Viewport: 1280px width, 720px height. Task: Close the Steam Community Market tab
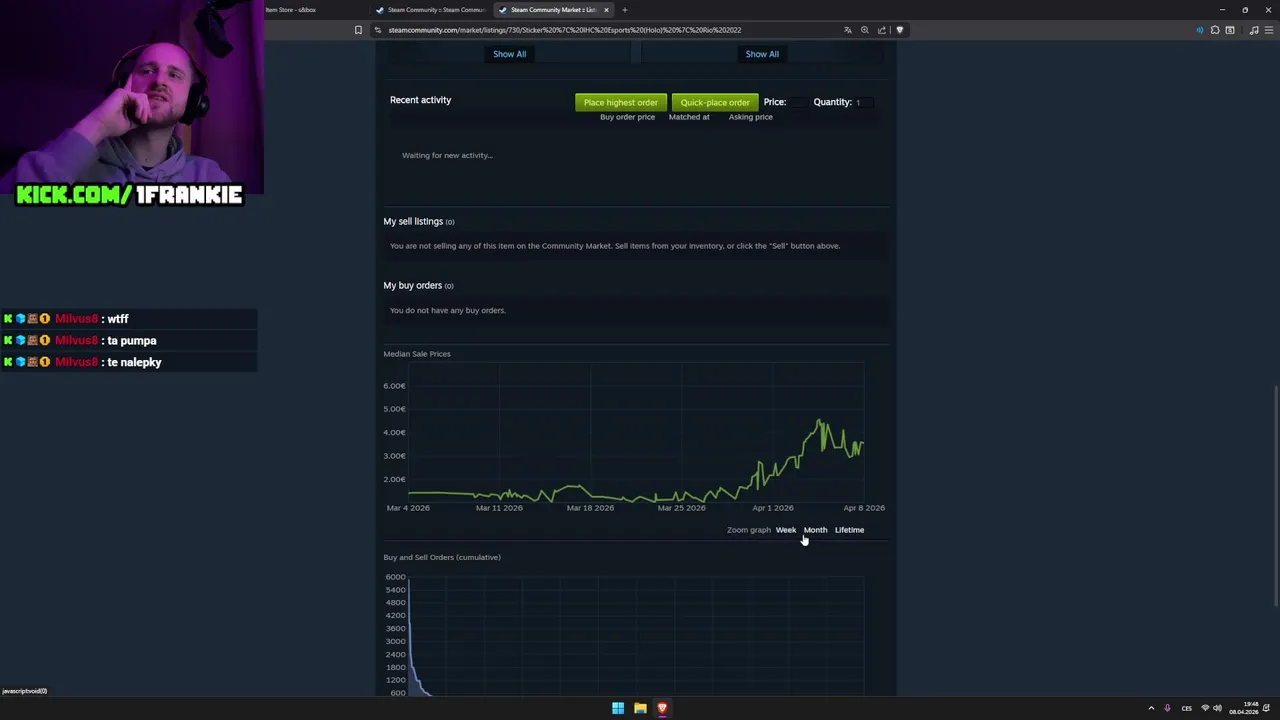606,10
